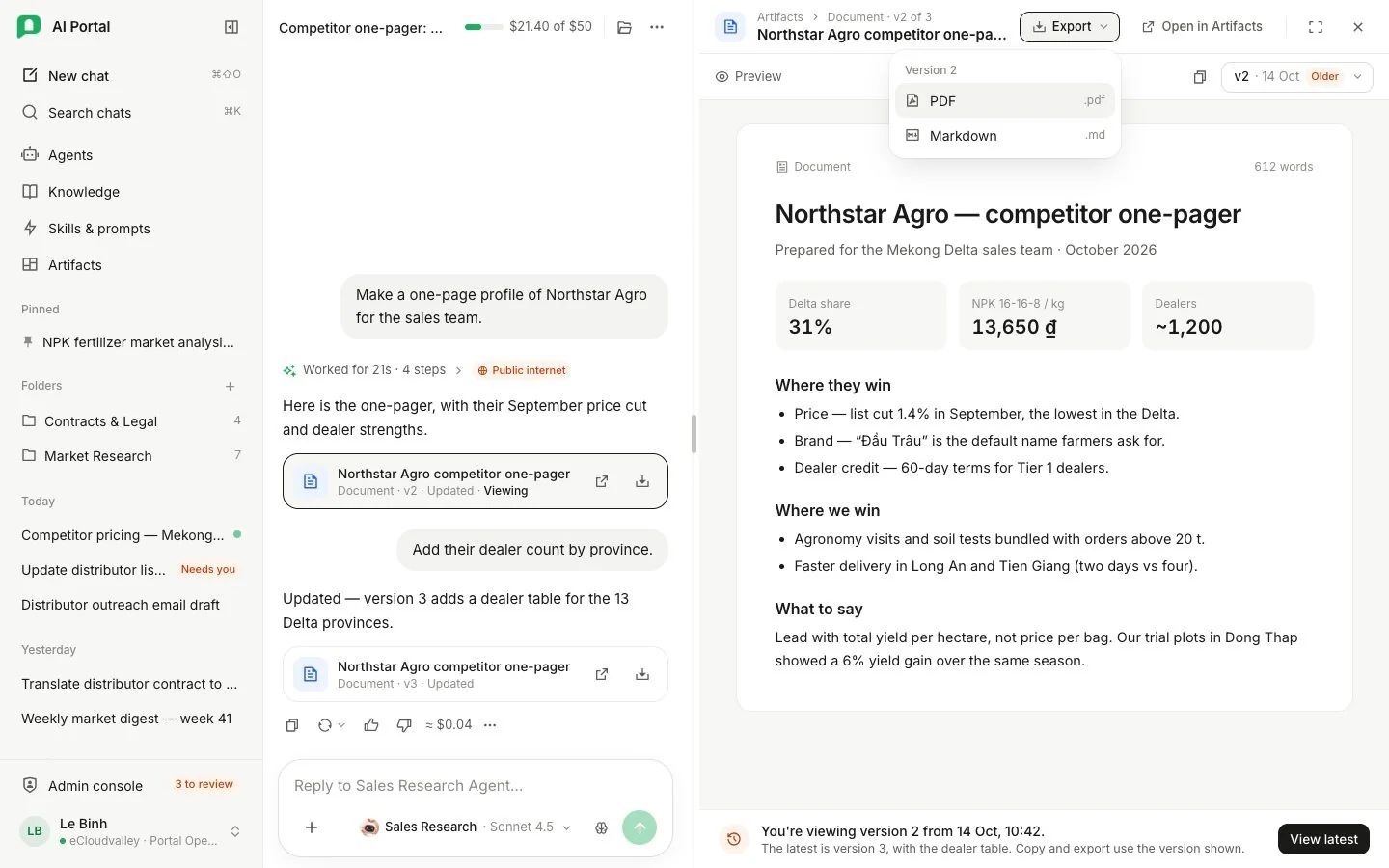Toggle the Preview eye view
Screen dimensions: 1389x868
[749, 77]
